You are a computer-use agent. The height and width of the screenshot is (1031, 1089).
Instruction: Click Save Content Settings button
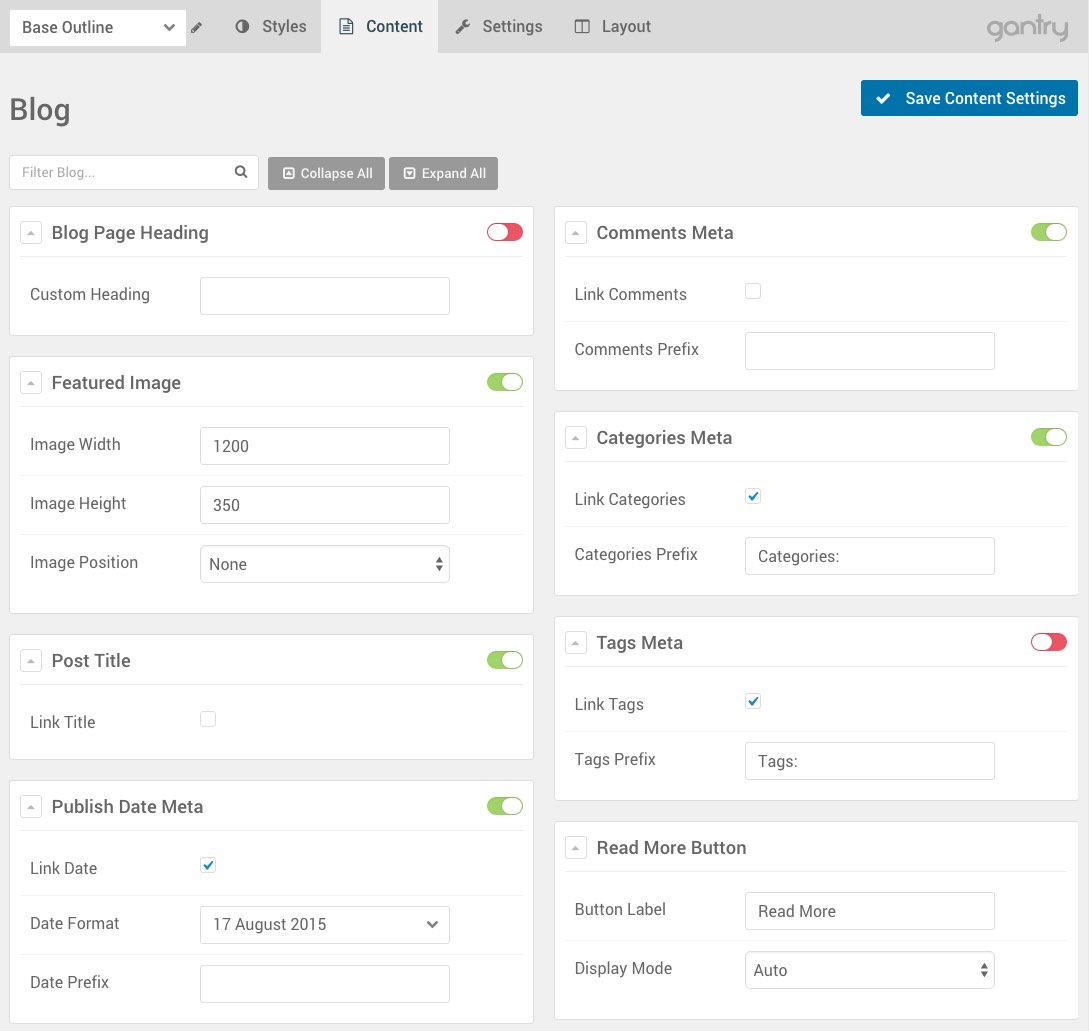click(969, 98)
